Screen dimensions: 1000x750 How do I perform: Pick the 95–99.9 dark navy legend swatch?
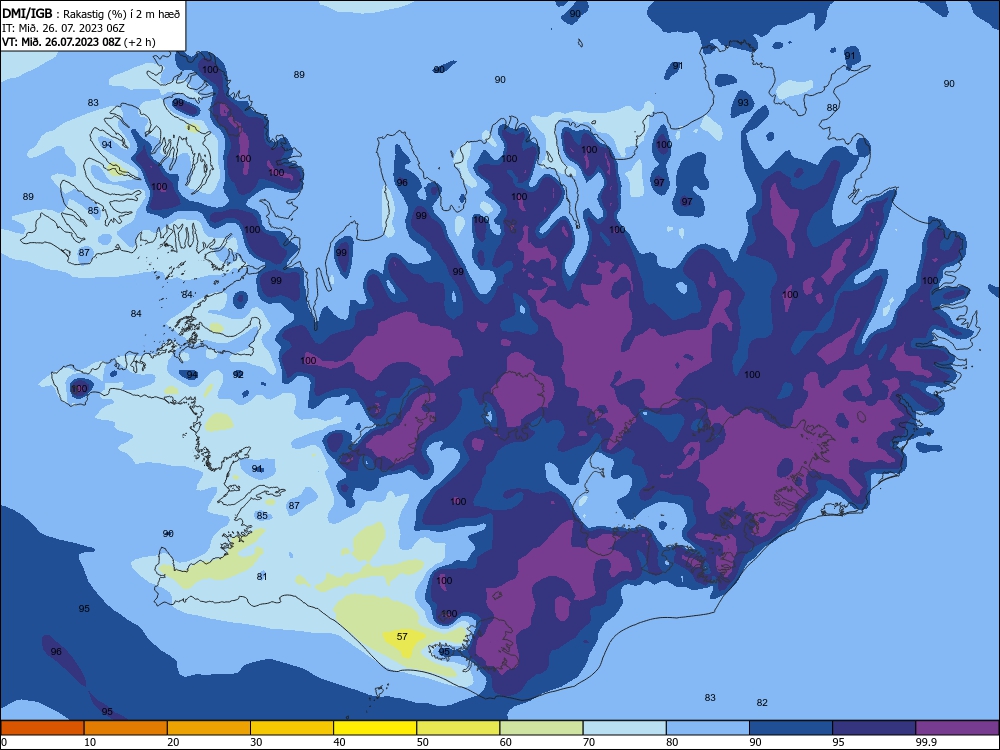(874, 728)
